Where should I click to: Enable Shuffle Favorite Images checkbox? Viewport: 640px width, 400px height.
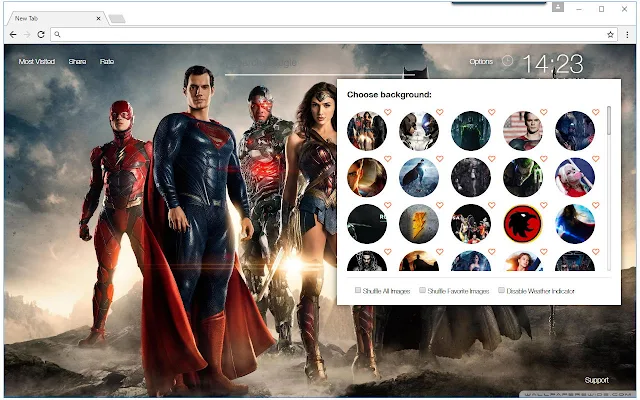tap(422, 290)
